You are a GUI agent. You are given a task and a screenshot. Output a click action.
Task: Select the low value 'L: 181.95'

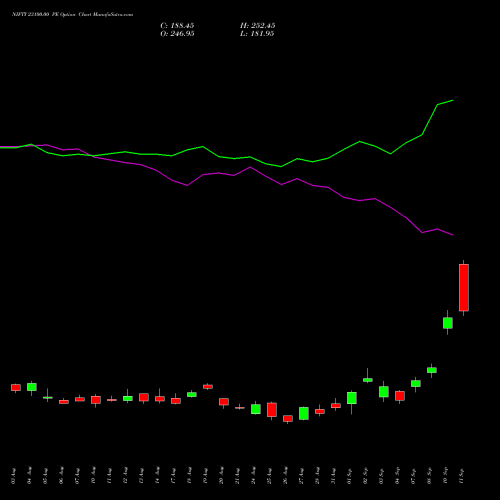point(257,34)
